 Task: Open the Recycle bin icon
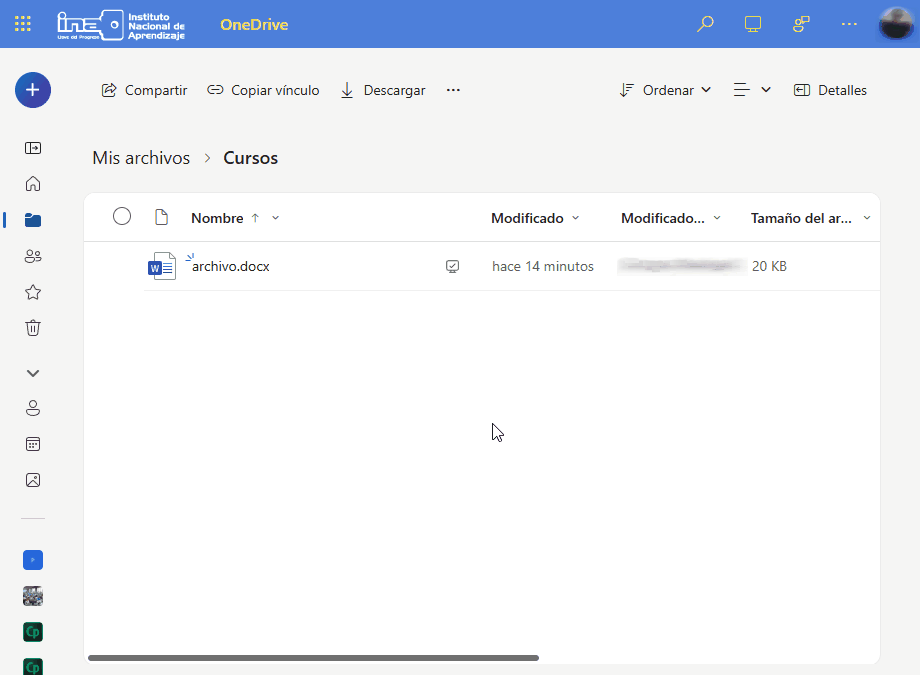tap(33, 328)
